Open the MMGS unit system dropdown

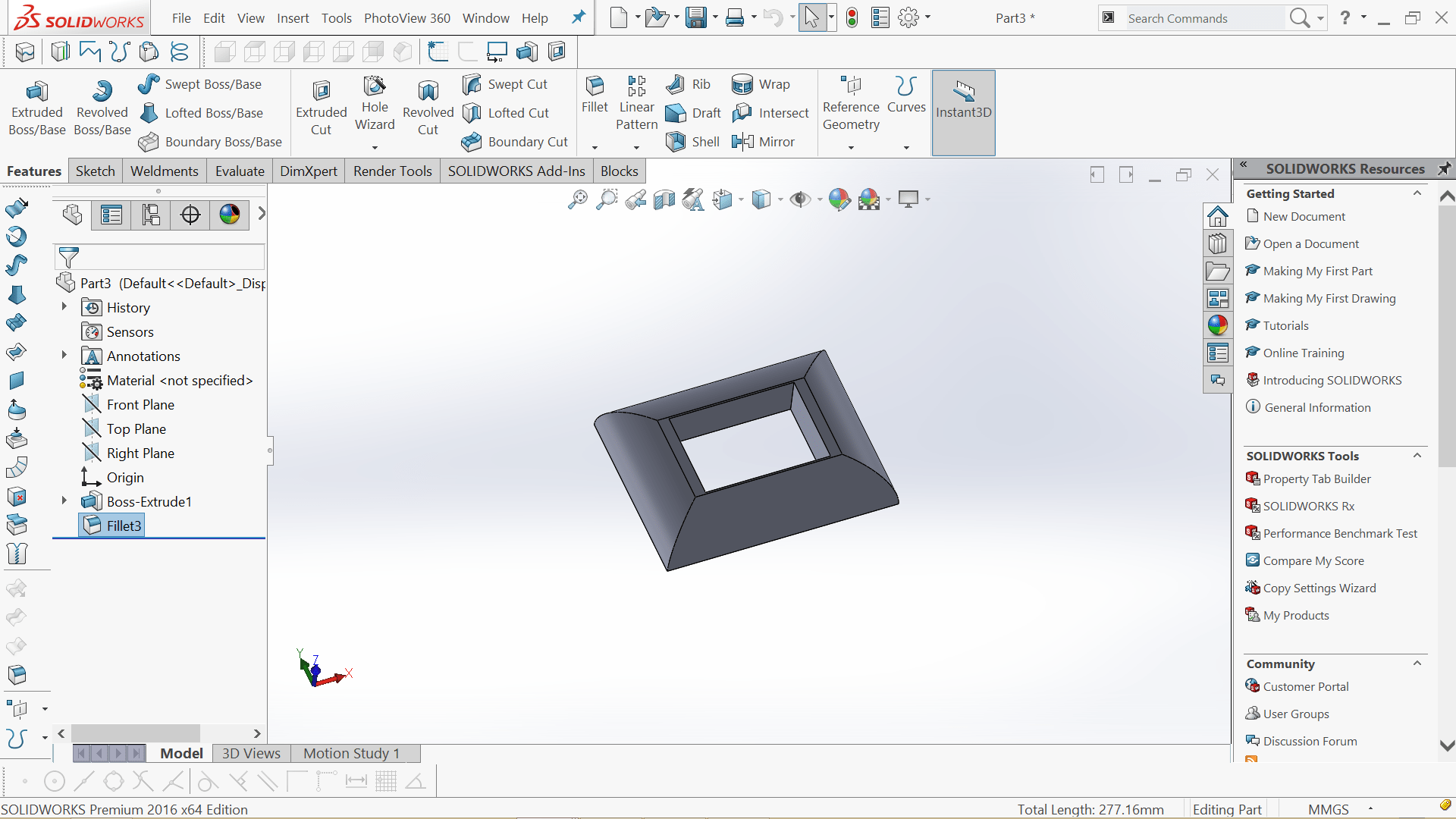1370,809
